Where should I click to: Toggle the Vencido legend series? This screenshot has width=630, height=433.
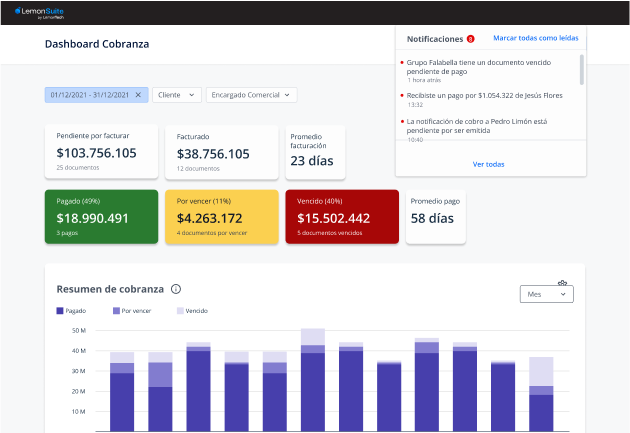coord(192,311)
